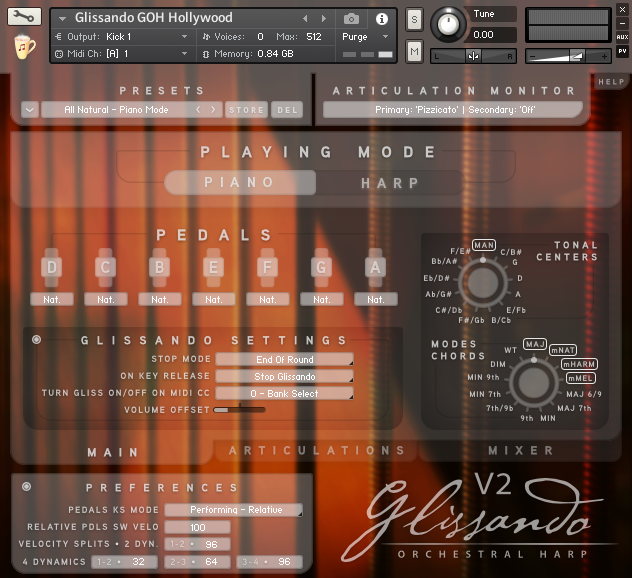Screen dimensions: 632x578
Task: Go to next instrument with right arrow
Action: click(323, 19)
